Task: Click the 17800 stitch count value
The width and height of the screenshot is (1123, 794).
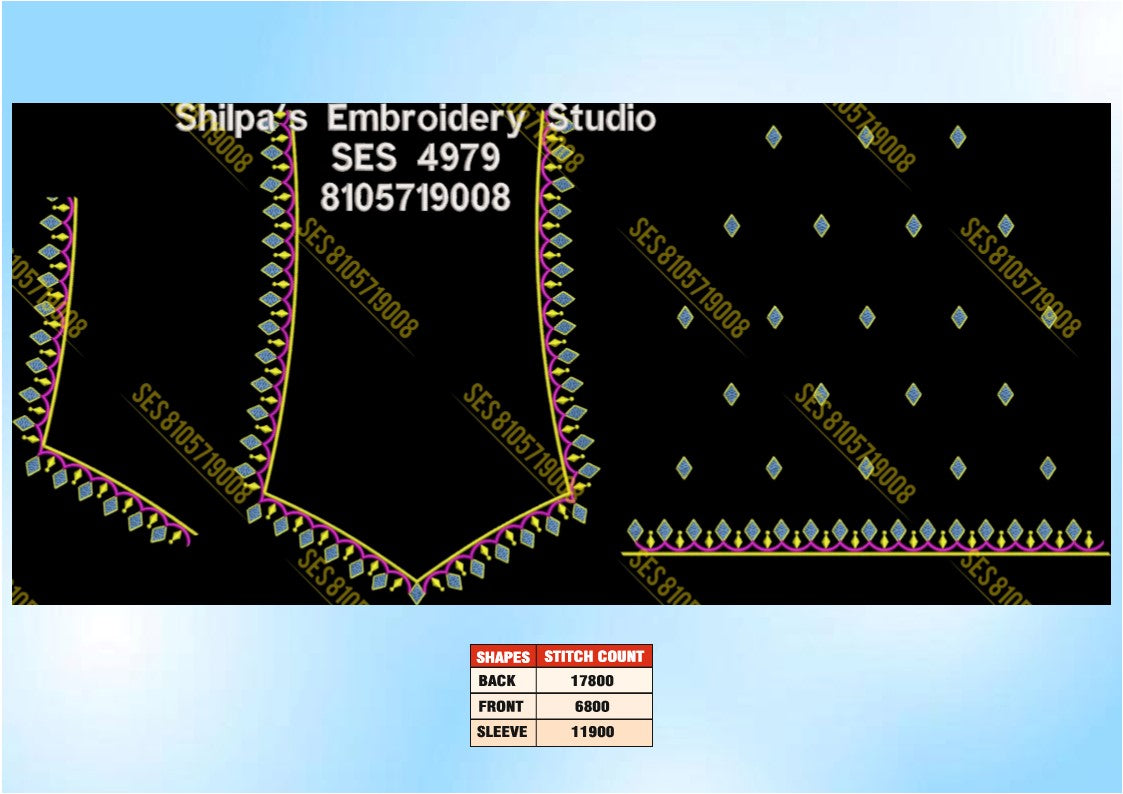Action: 592,681
